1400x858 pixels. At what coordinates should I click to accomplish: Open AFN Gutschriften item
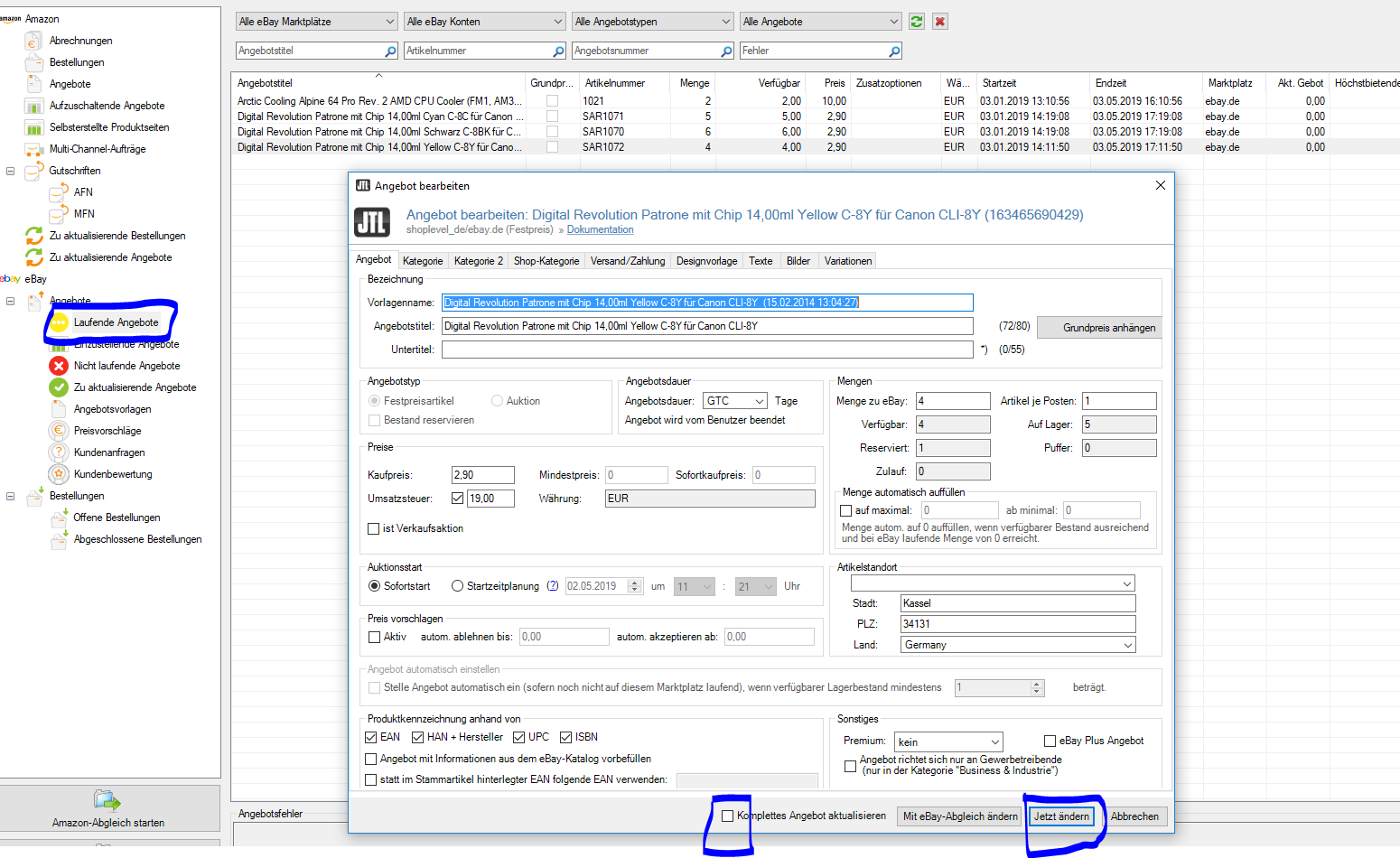pyautogui.click(x=83, y=192)
